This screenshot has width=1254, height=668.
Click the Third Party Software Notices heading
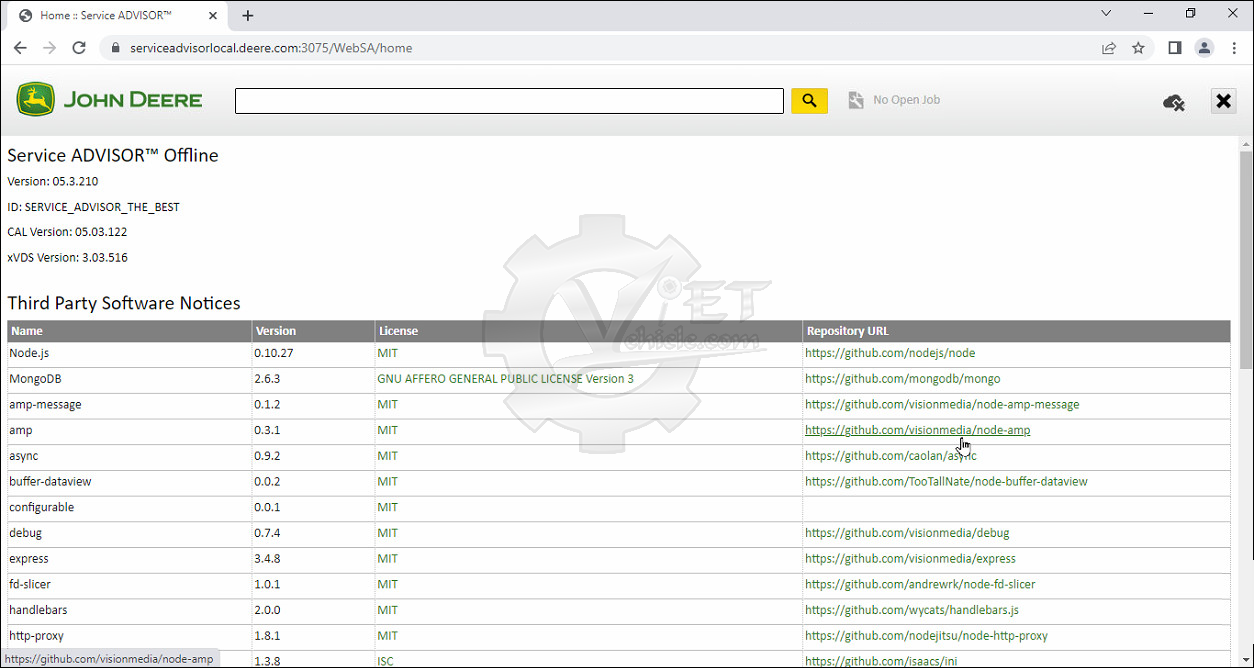click(x=124, y=303)
